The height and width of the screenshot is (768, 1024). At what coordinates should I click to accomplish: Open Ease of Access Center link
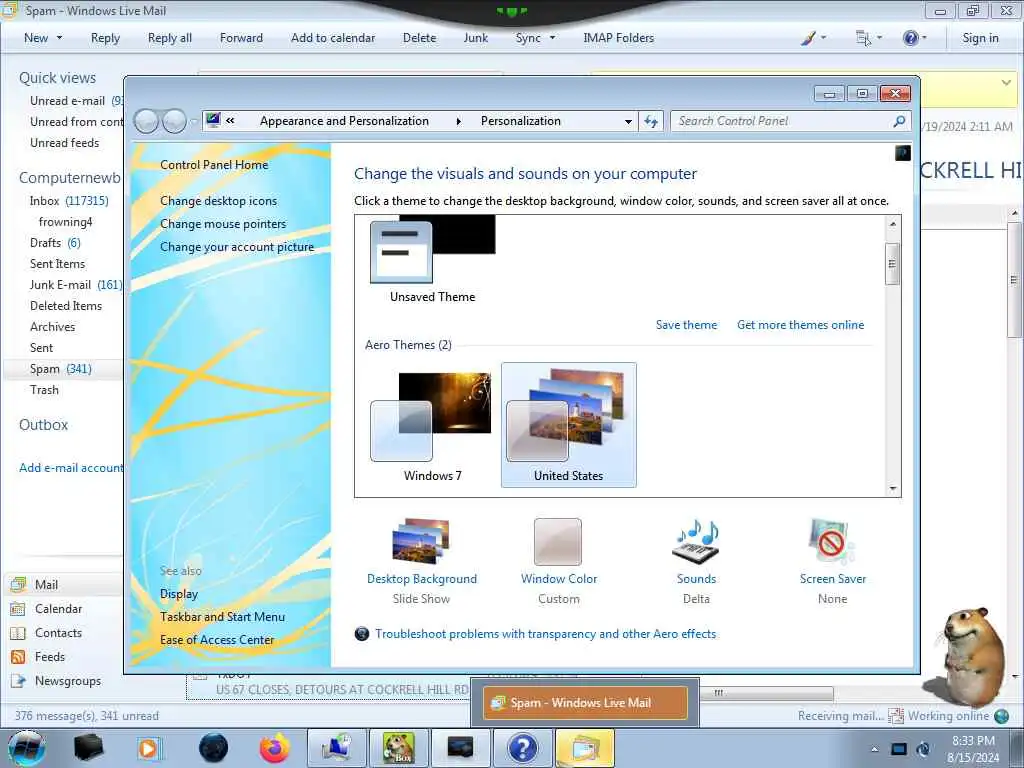point(217,639)
